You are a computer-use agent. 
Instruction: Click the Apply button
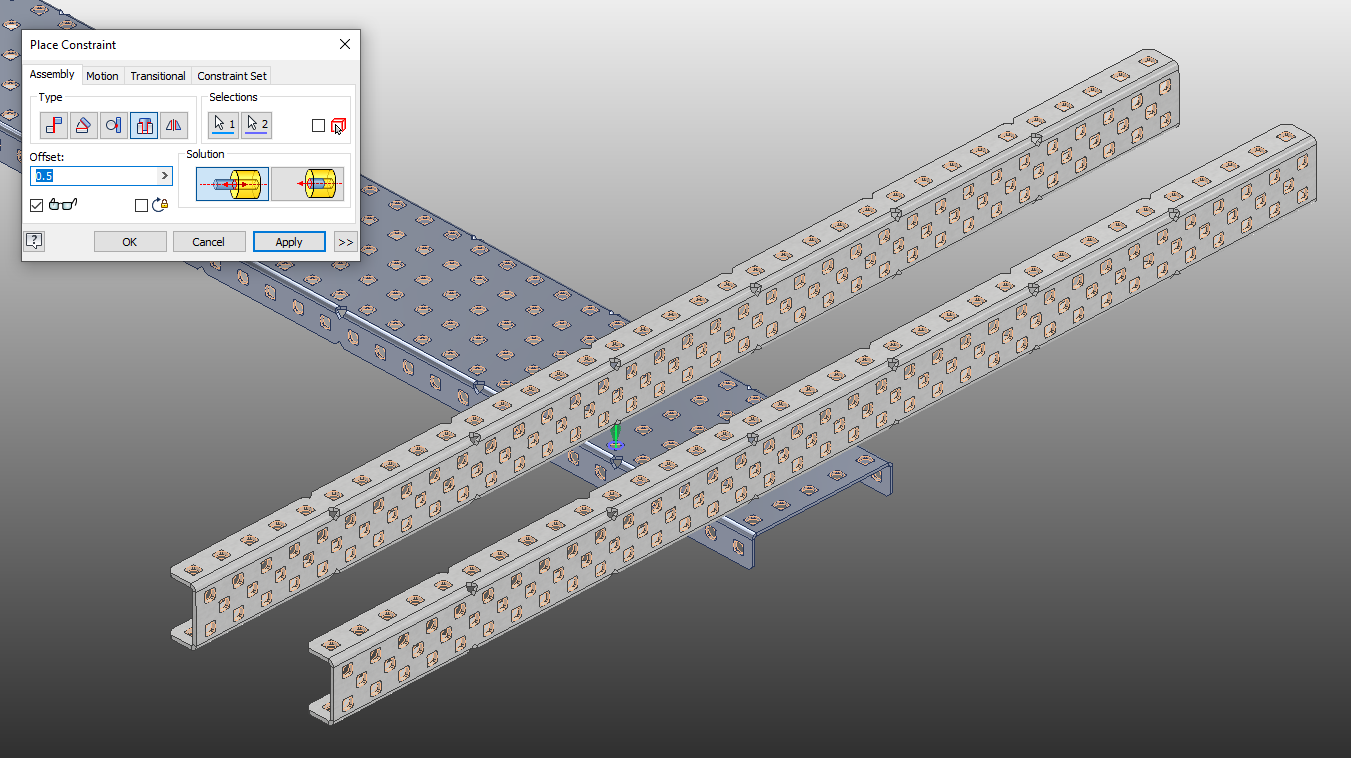[x=289, y=241]
